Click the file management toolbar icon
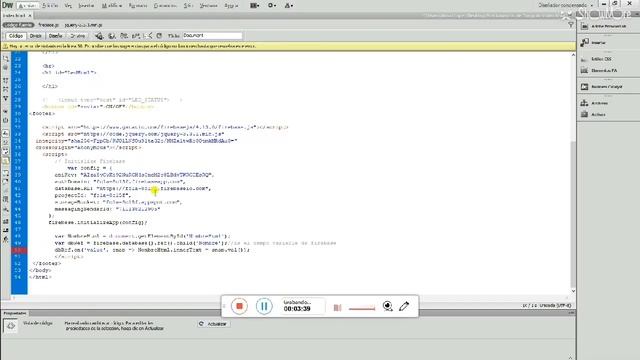640x360 pixels. click(x=124, y=36)
